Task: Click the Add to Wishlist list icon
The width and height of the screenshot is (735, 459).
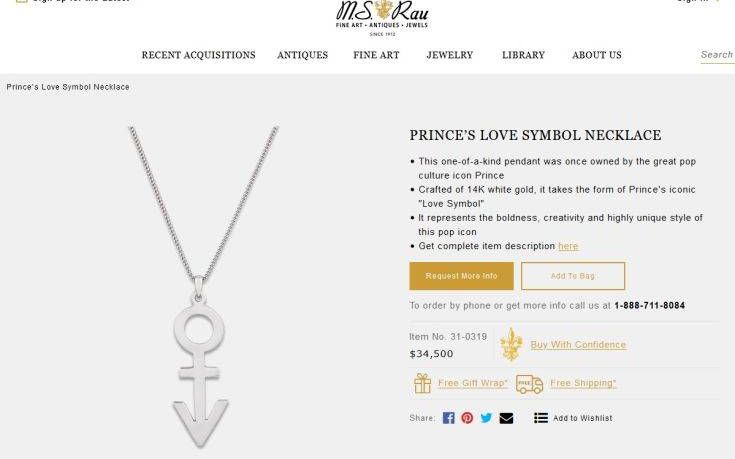Action: pos(540,418)
